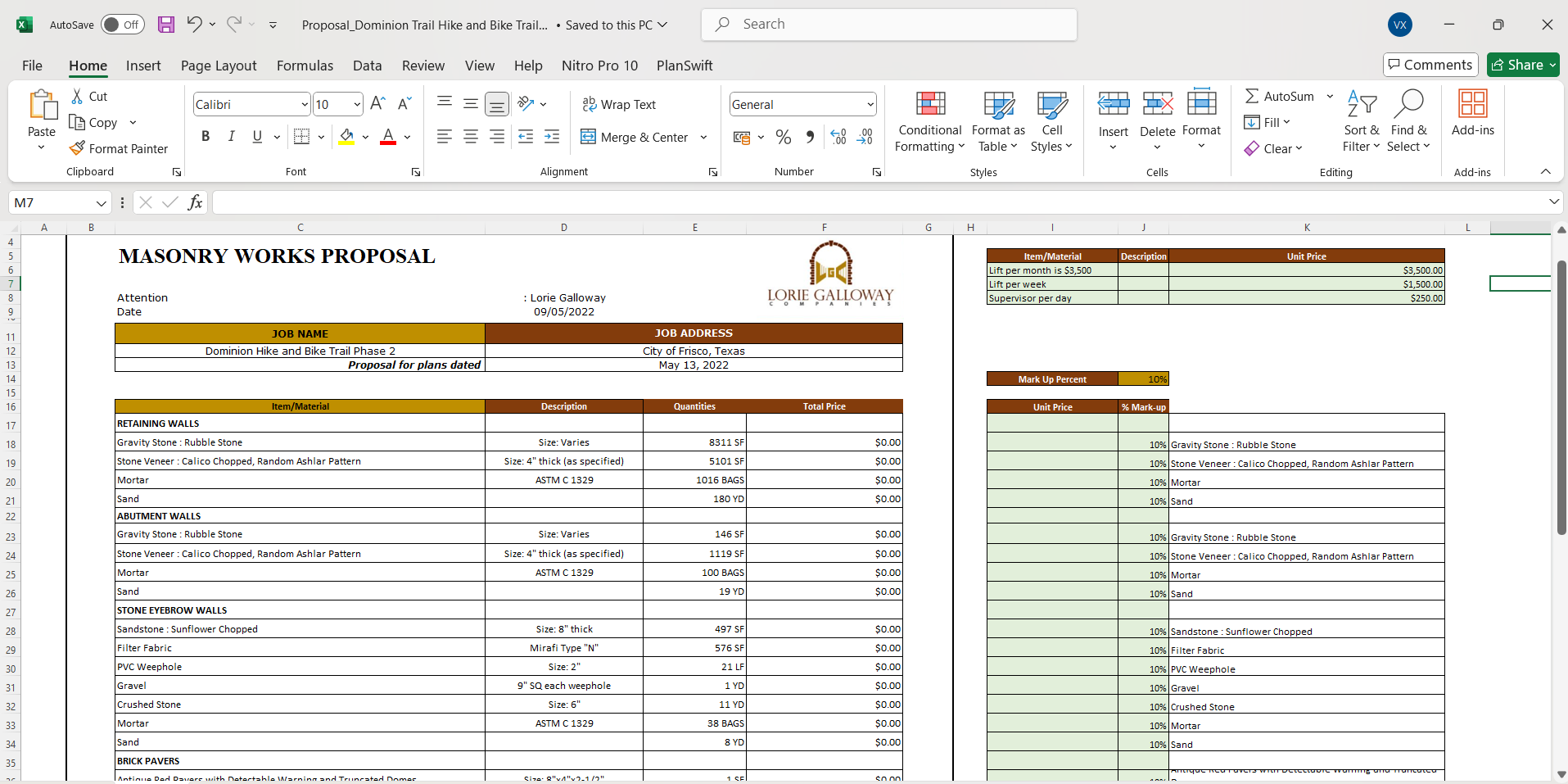Toggle Italic formatting

232,137
